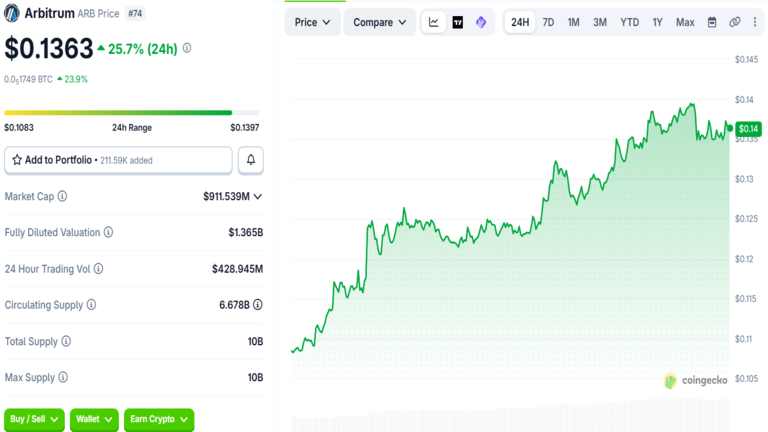Click the 24h Range progress bar
Viewport: 768px width, 432px height.
pos(131,113)
